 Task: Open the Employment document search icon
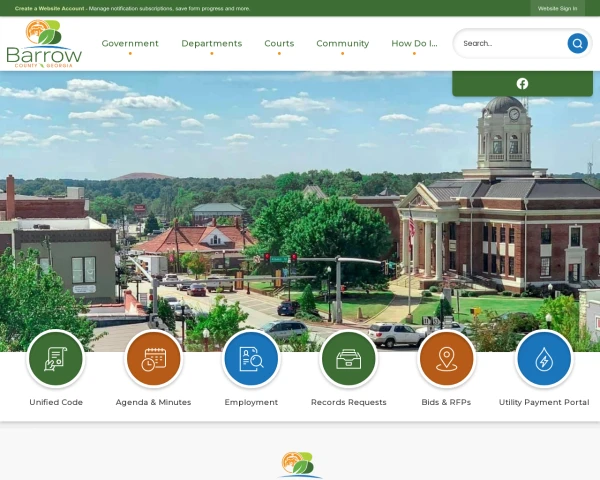[251, 359]
